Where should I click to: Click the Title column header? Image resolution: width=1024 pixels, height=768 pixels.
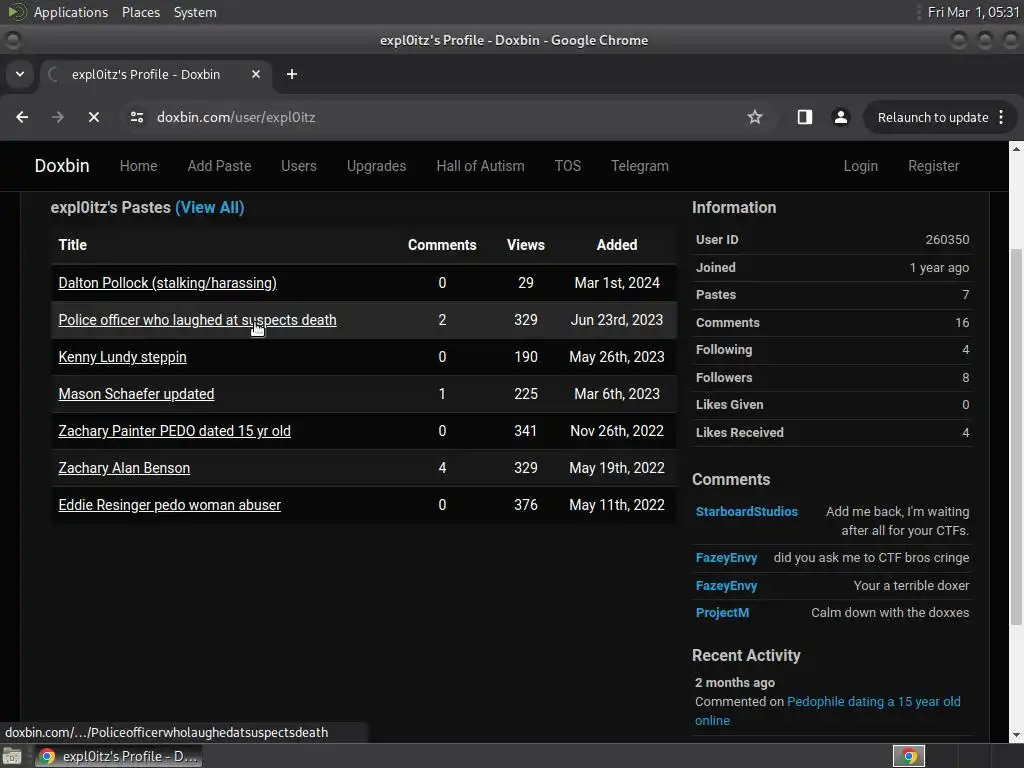point(72,245)
